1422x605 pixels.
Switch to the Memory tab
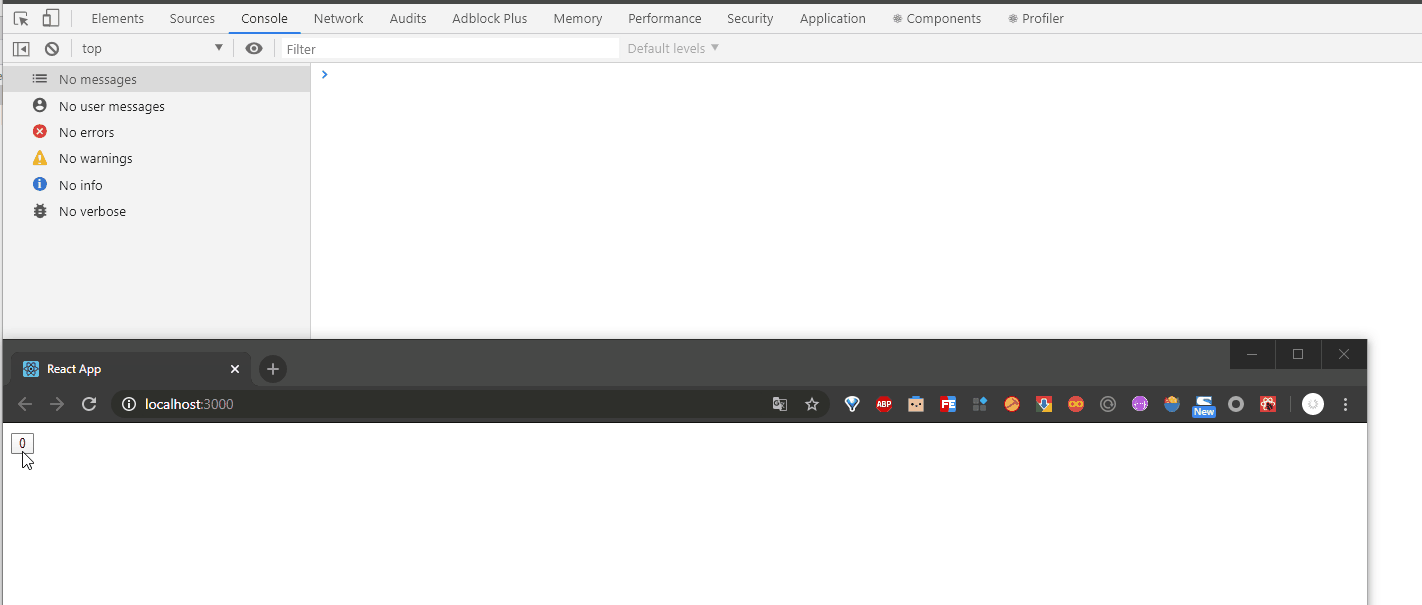[x=578, y=18]
